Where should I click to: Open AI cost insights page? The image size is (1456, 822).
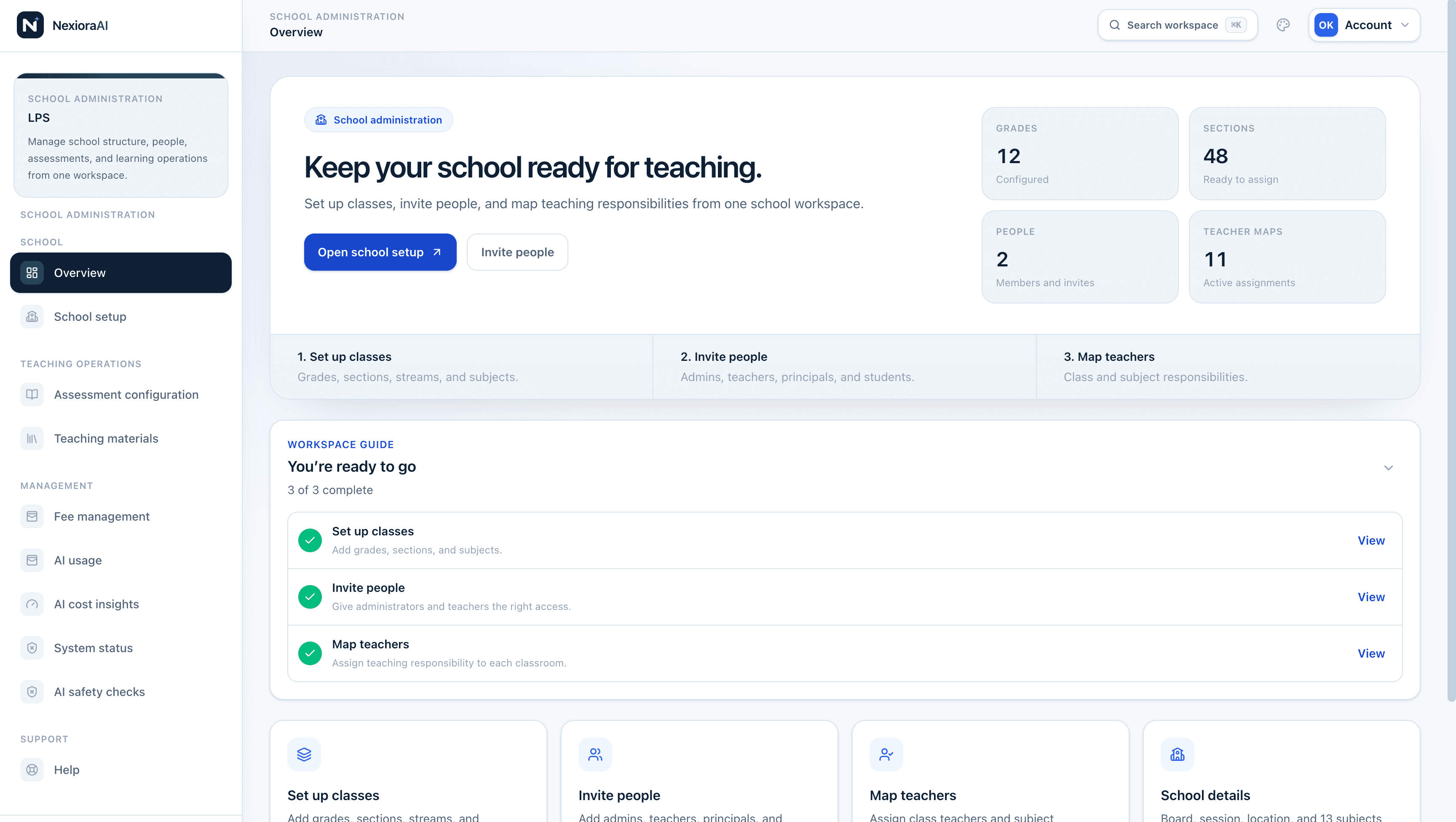pos(121,604)
